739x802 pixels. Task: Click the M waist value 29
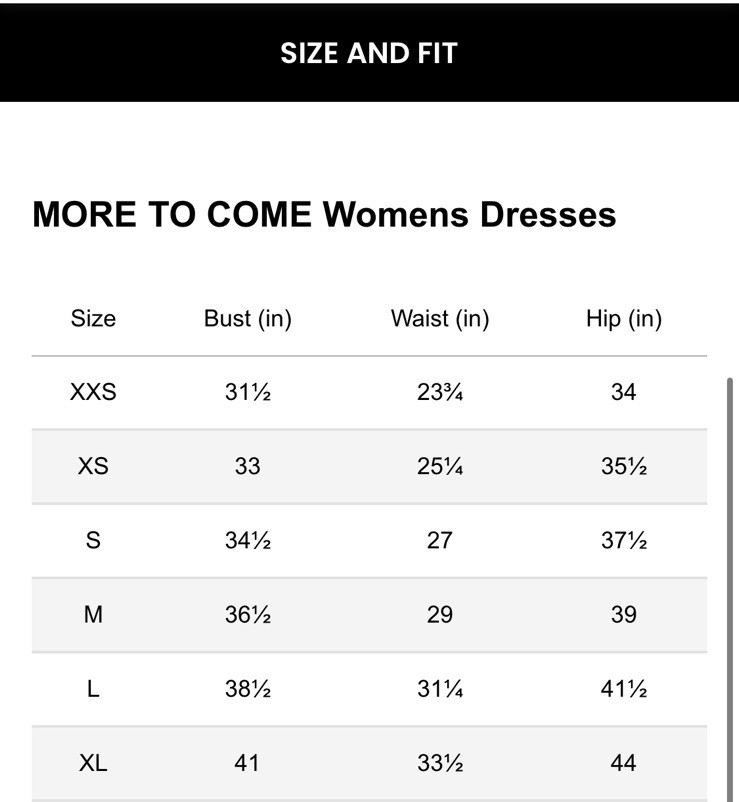440,614
